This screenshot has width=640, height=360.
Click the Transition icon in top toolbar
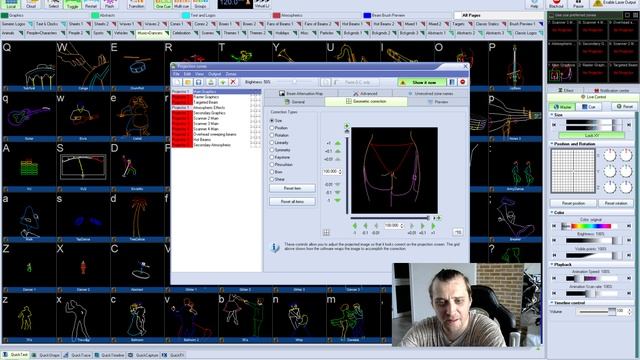(x=136, y=4)
